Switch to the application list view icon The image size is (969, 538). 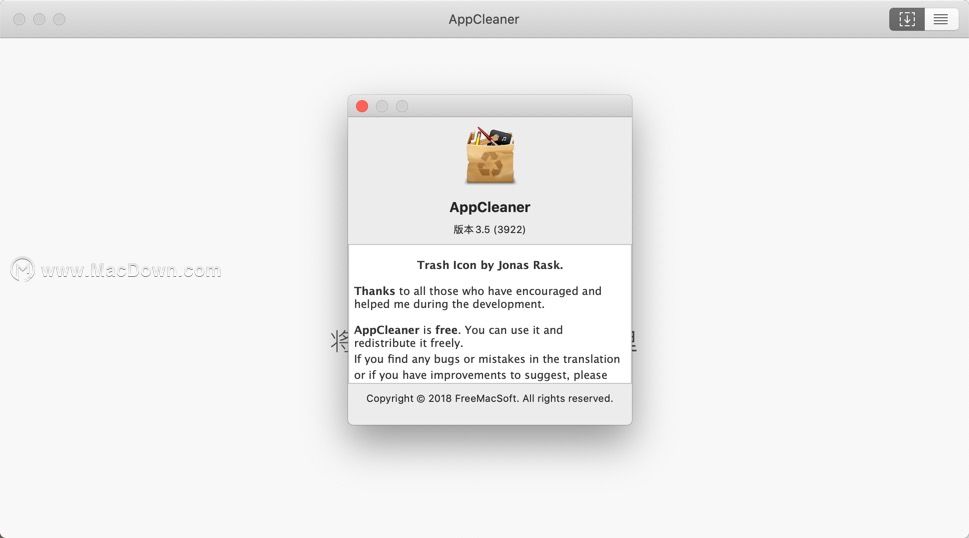pos(941,19)
